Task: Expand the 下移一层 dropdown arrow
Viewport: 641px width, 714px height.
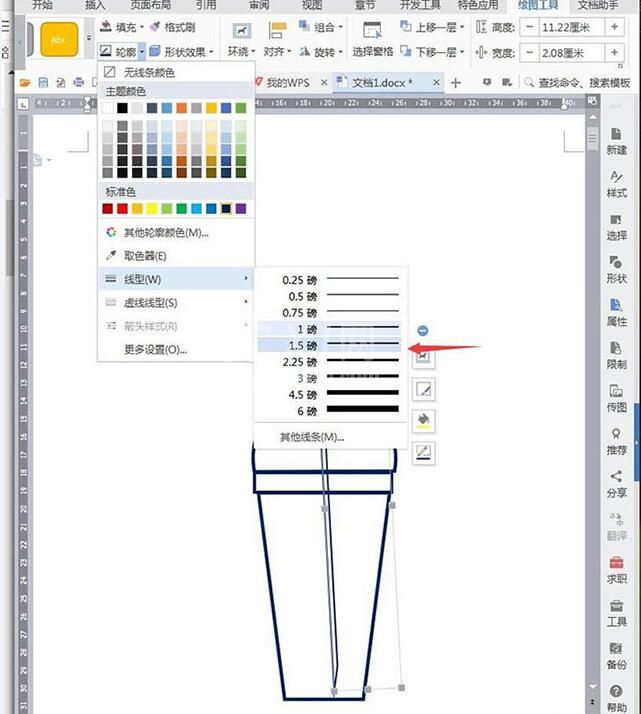Action: click(x=462, y=52)
